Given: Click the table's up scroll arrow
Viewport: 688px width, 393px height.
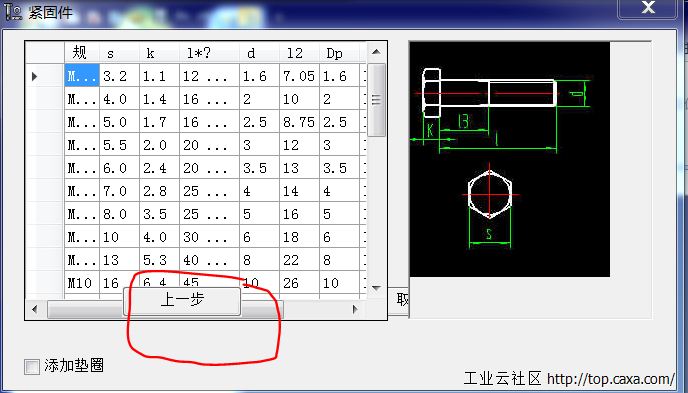Looking at the screenshot, I should 376,52.
